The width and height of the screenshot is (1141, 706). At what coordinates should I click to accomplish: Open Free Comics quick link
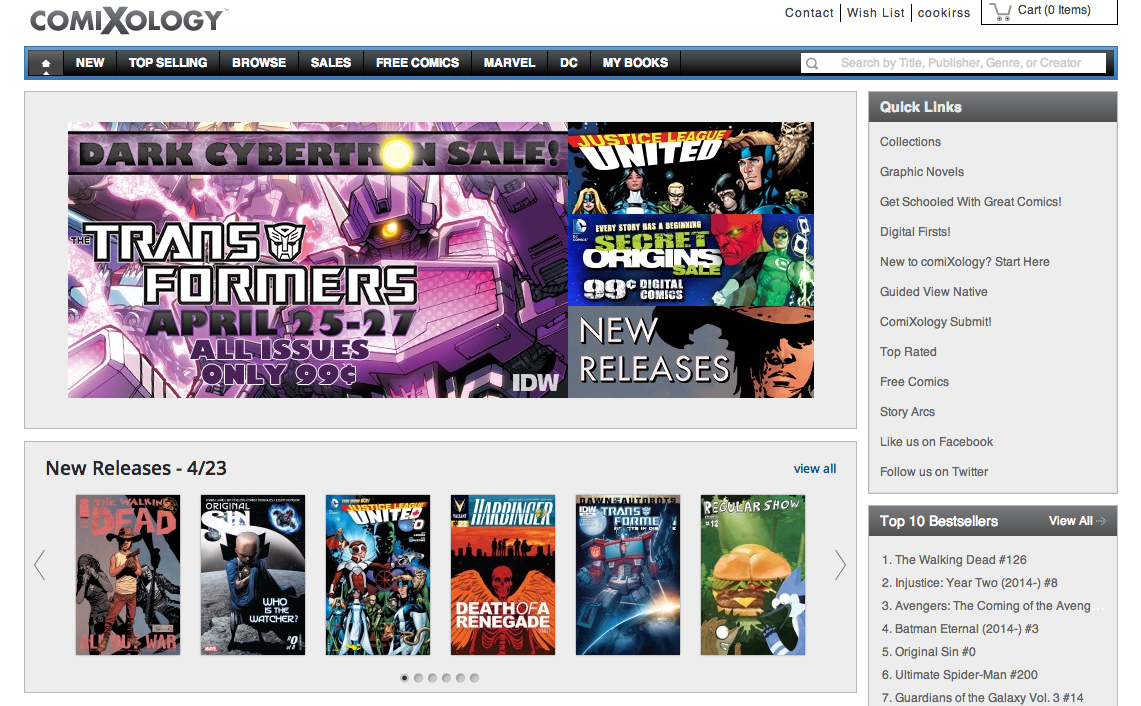tap(915, 382)
